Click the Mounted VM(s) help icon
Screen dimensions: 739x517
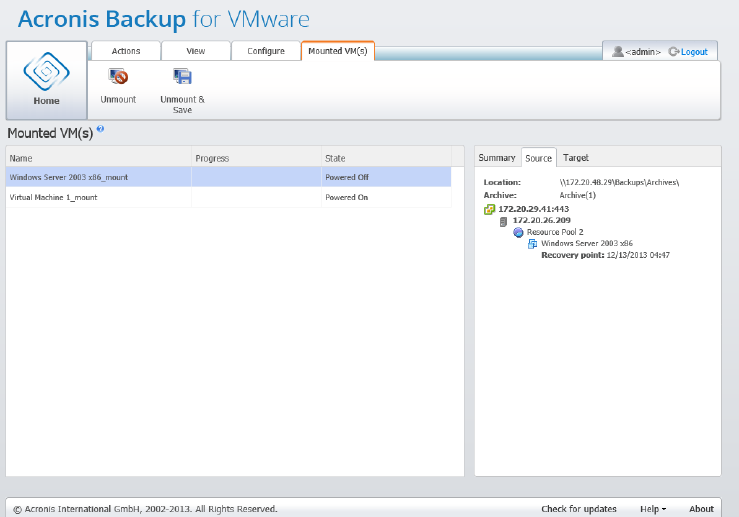point(101,130)
